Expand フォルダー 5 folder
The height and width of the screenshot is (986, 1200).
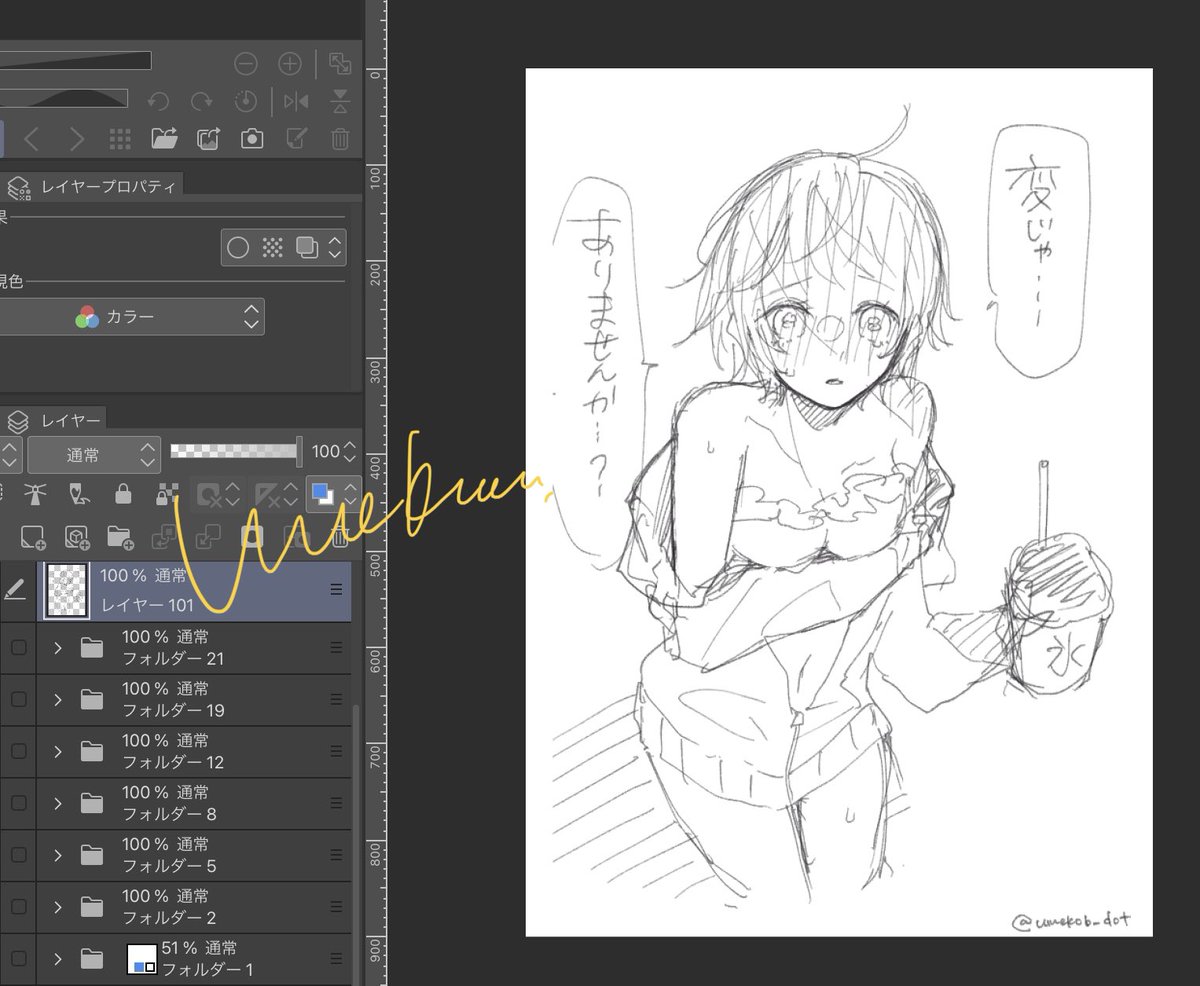(x=58, y=855)
